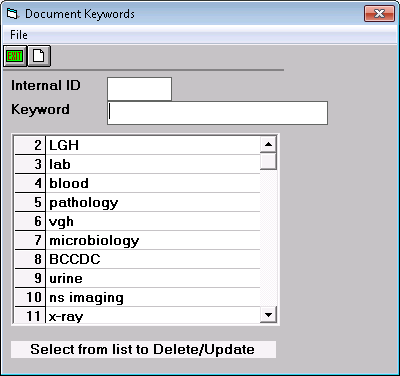Image resolution: width=400 pixels, height=376 pixels.
Task: Click the green EXIT toolbar icon
Action: coord(15,56)
